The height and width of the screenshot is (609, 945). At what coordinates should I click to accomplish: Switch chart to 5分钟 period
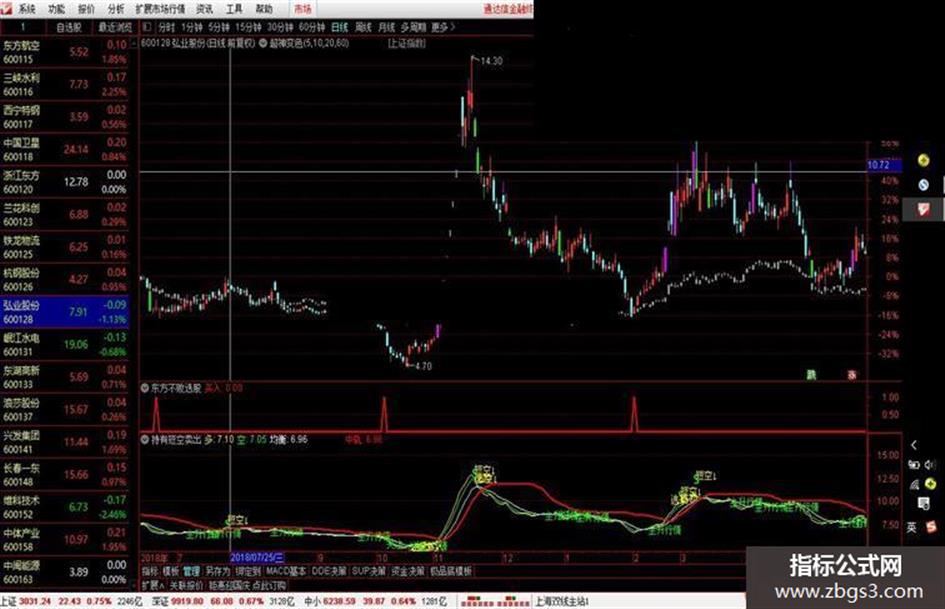point(219,27)
